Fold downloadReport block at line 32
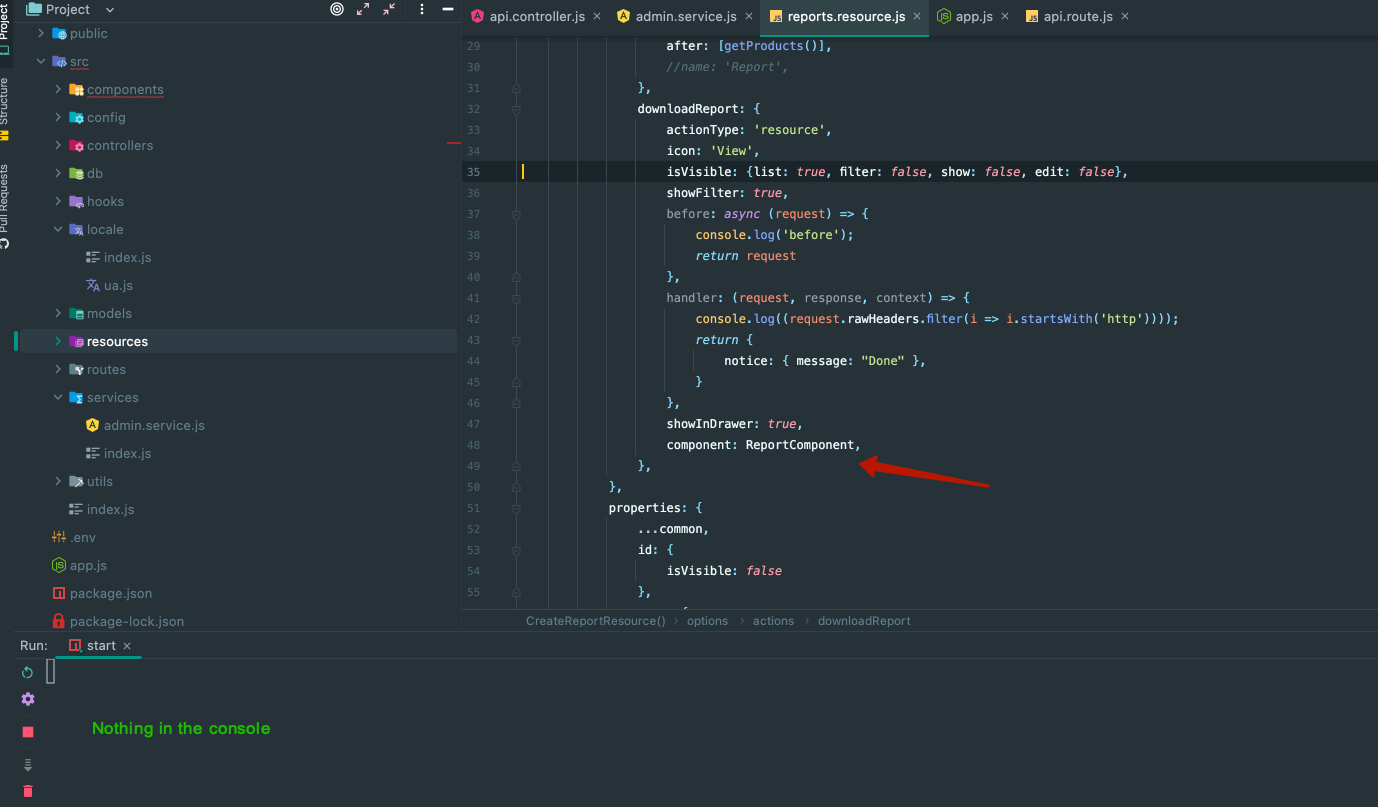 click(x=516, y=109)
